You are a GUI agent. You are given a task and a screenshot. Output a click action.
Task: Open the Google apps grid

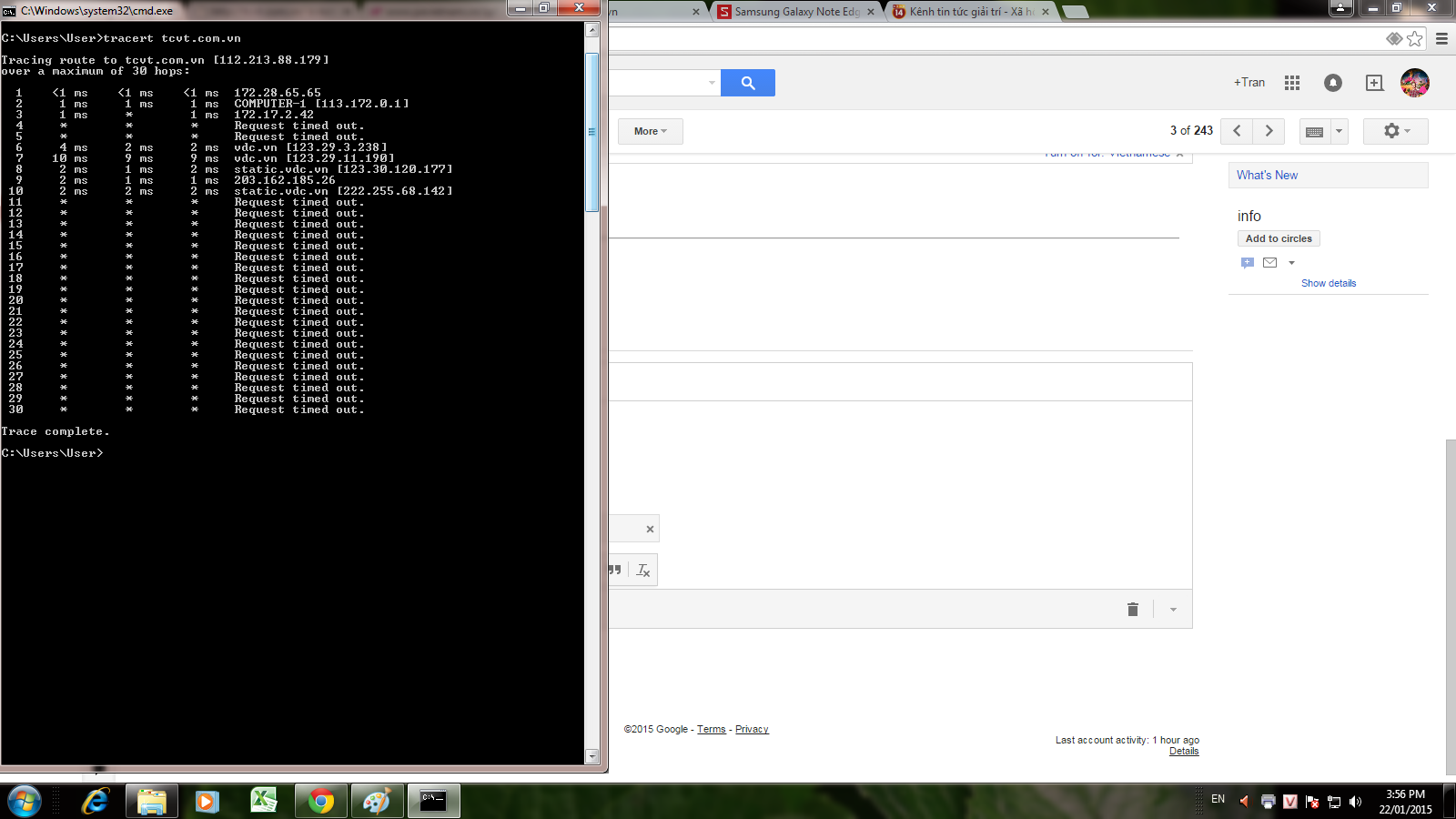(x=1291, y=83)
